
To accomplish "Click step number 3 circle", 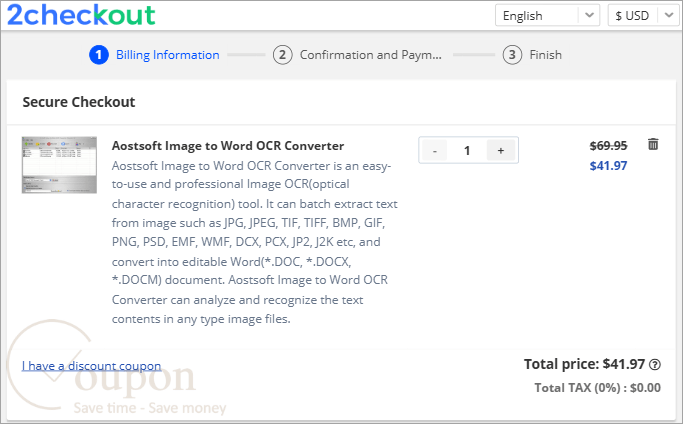I will [x=512, y=55].
